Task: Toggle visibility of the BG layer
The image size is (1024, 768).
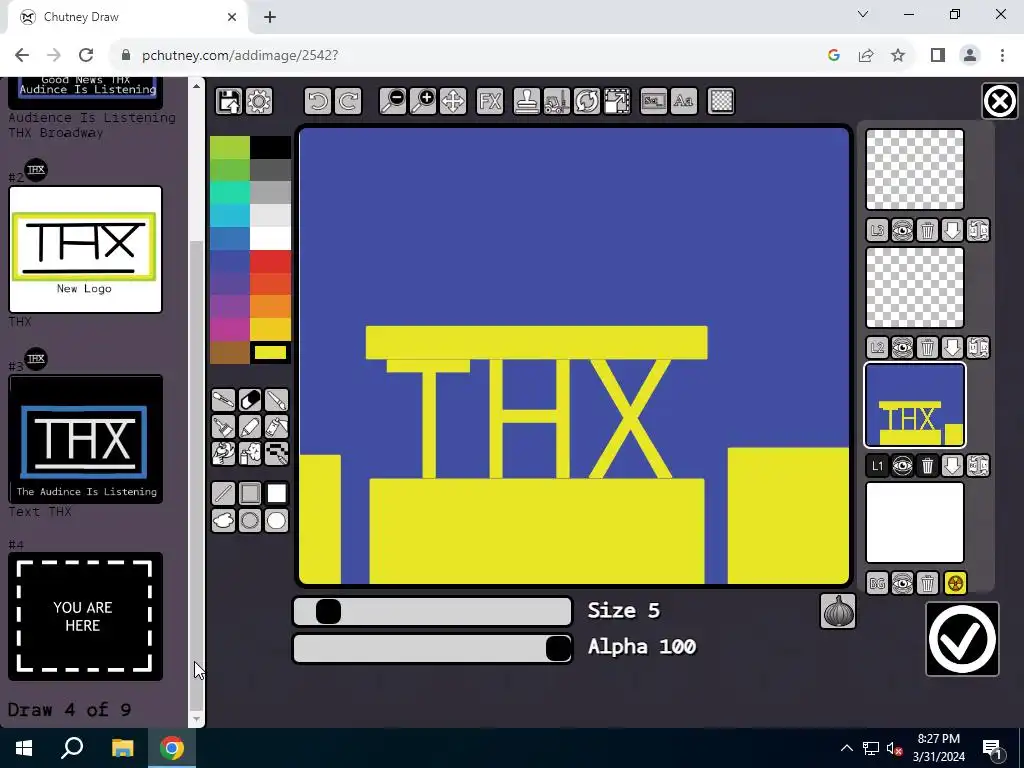Action: click(x=902, y=583)
